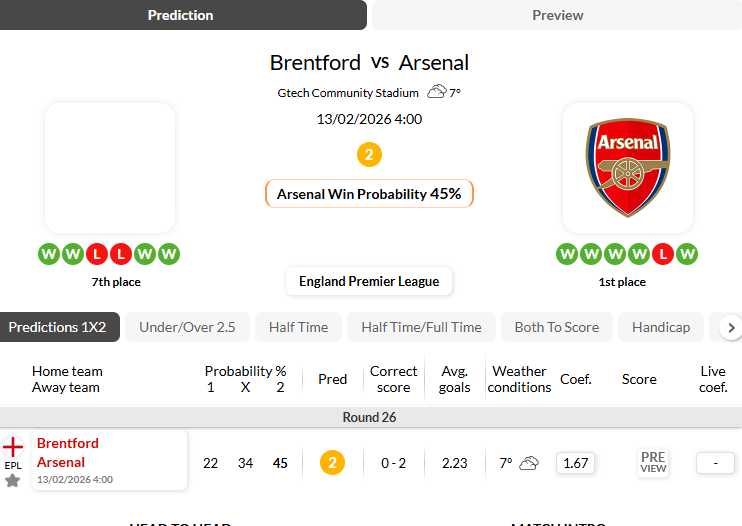The height and width of the screenshot is (526, 742).
Task: Click the orange prediction badge in table row
Action: click(x=332, y=463)
